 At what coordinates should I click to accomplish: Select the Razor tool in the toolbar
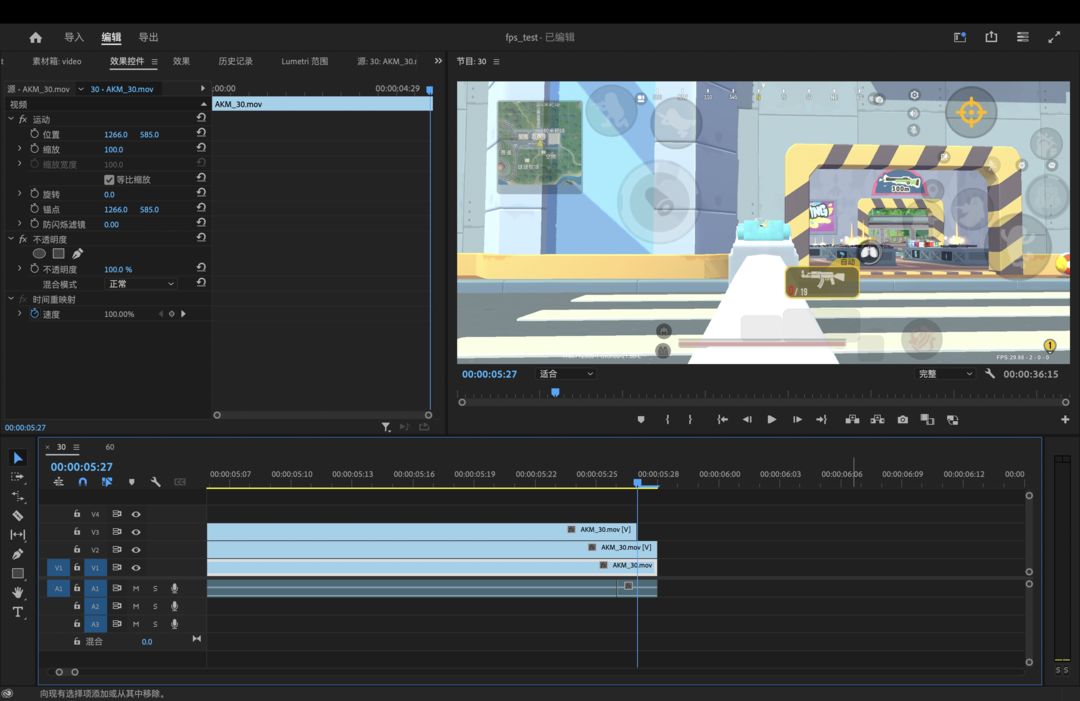tap(17, 516)
